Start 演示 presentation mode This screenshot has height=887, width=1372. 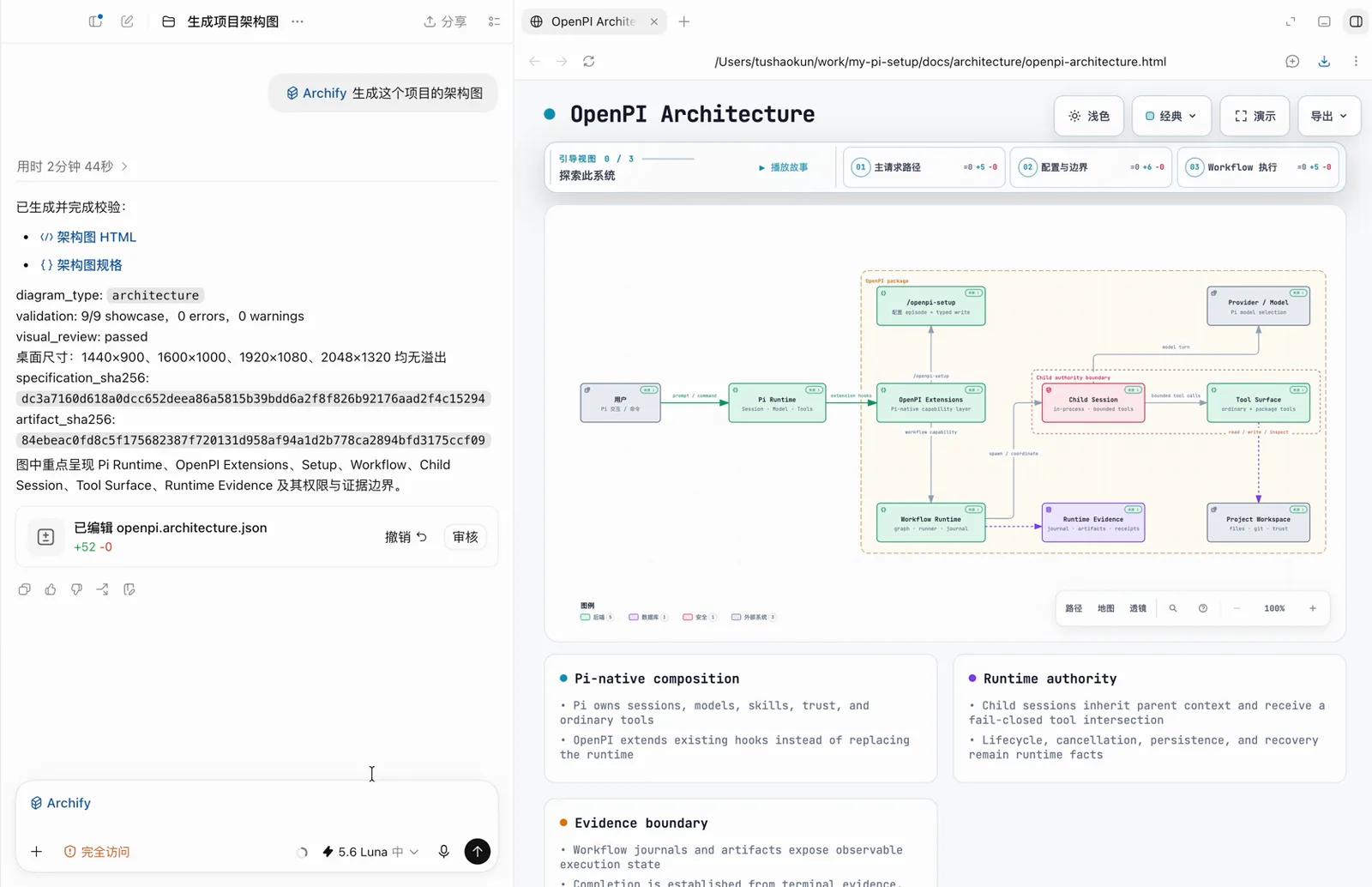(1255, 116)
